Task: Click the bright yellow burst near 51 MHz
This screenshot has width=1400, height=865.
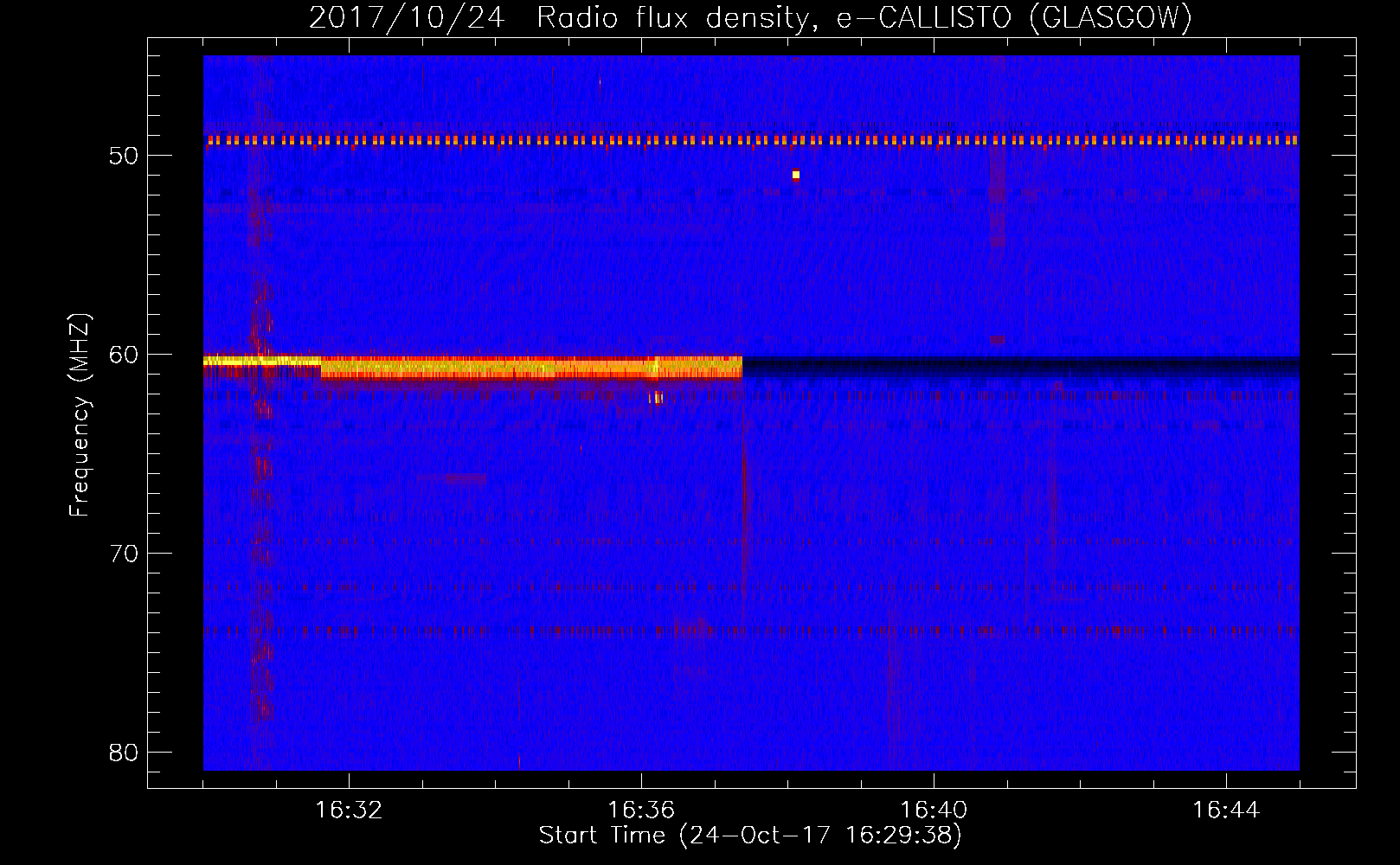Action: pyautogui.click(x=796, y=176)
